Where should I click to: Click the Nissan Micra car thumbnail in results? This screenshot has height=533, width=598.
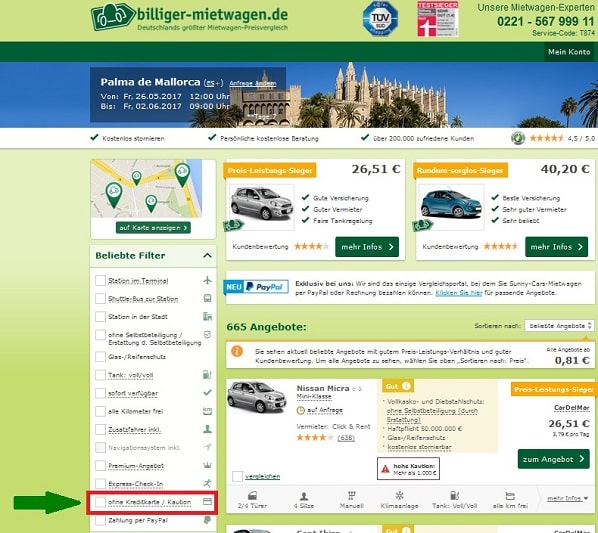pyautogui.click(x=257, y=397)
